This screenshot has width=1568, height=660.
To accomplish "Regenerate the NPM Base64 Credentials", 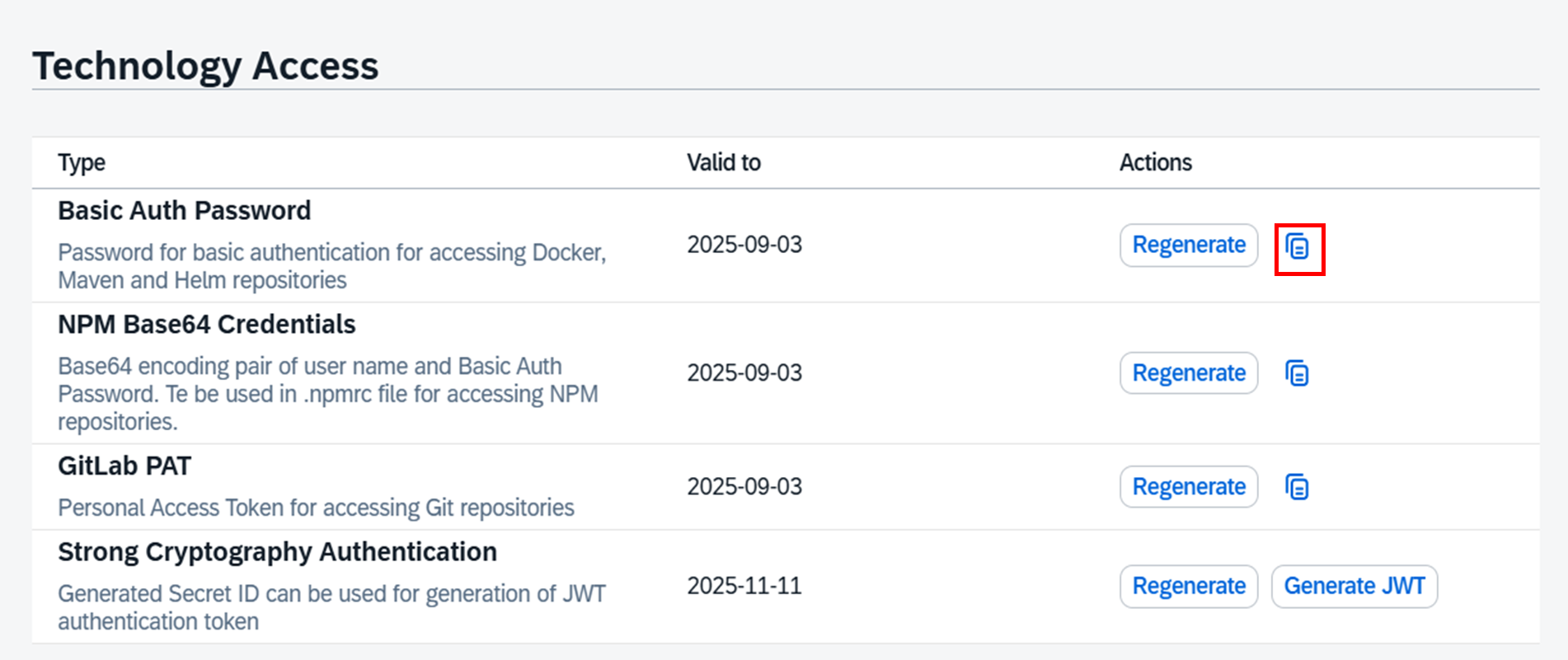I will (x=1188, y=373).
